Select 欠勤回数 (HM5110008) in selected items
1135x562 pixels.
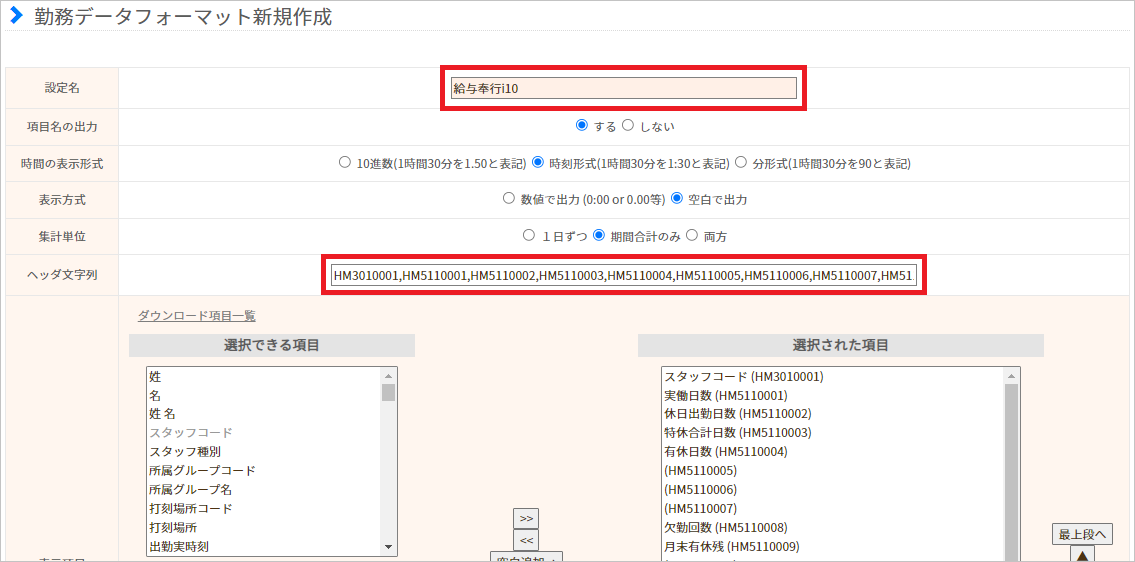point(832,527)
